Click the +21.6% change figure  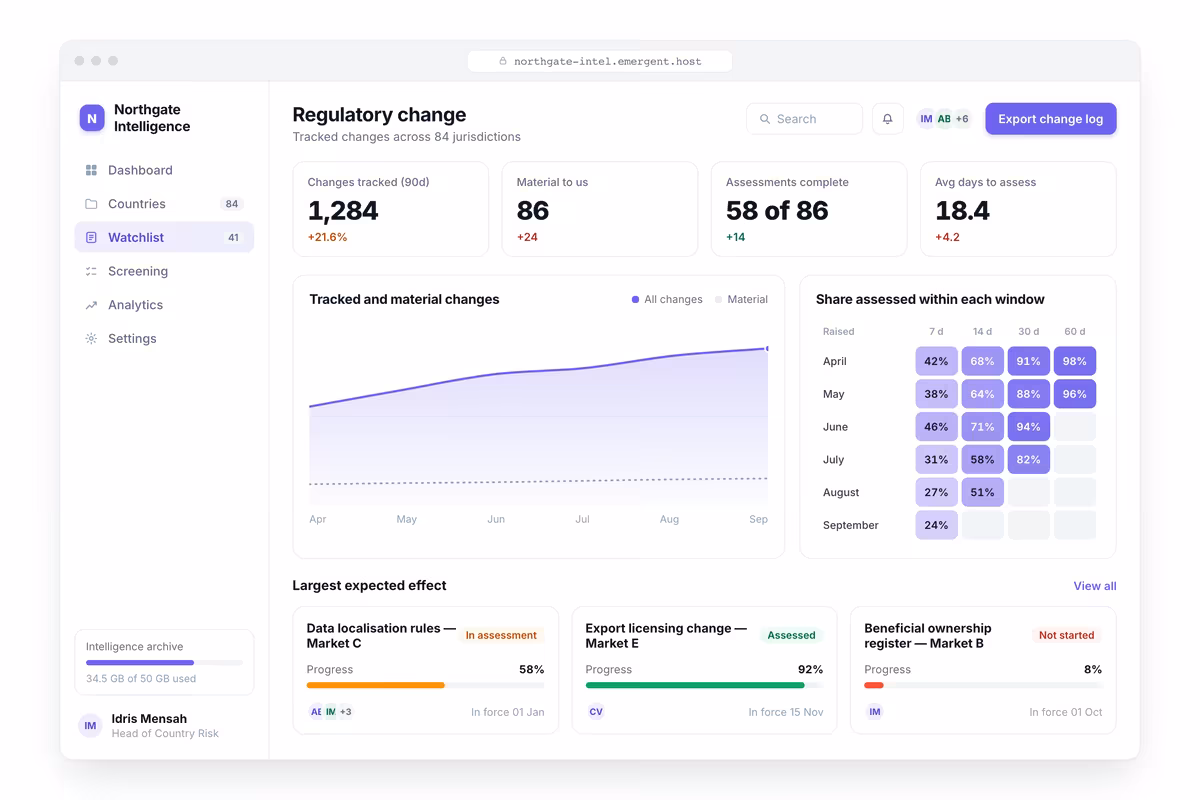[327, 238]
